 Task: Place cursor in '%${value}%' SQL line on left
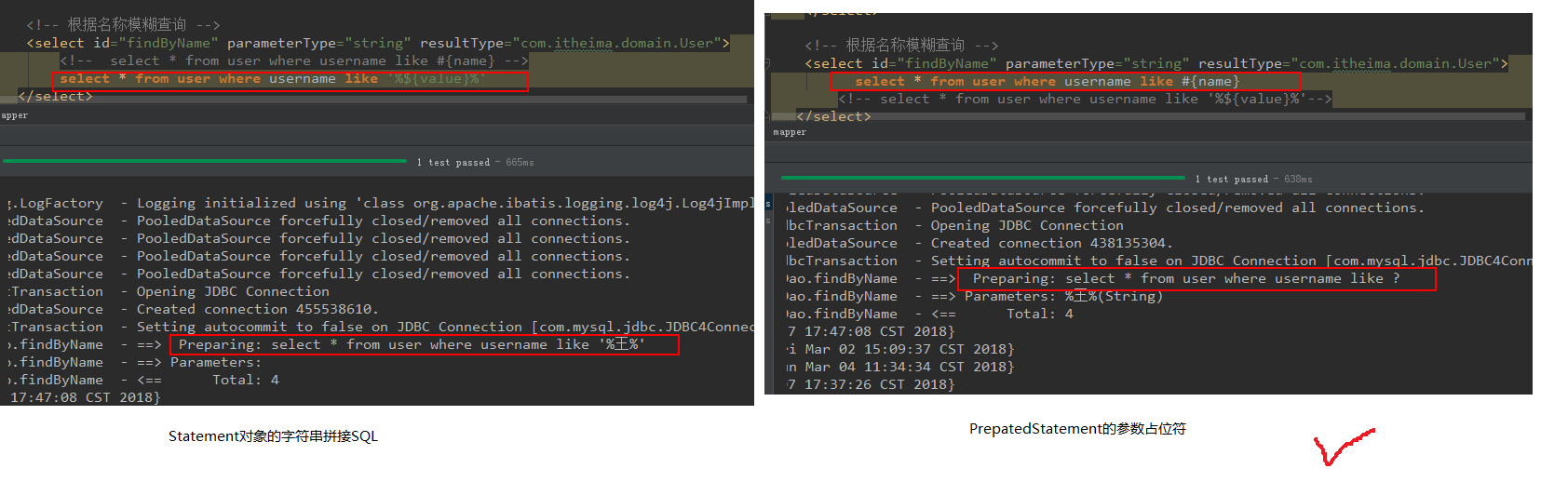click(x=291, y=81)
